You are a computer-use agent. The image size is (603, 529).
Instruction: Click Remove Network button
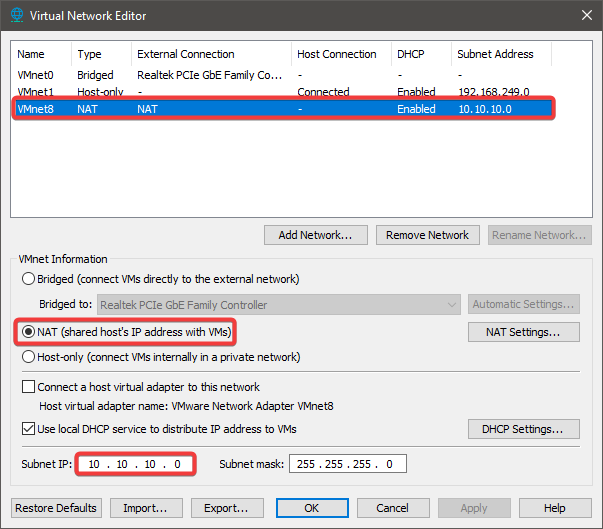[x=428, y=235]
